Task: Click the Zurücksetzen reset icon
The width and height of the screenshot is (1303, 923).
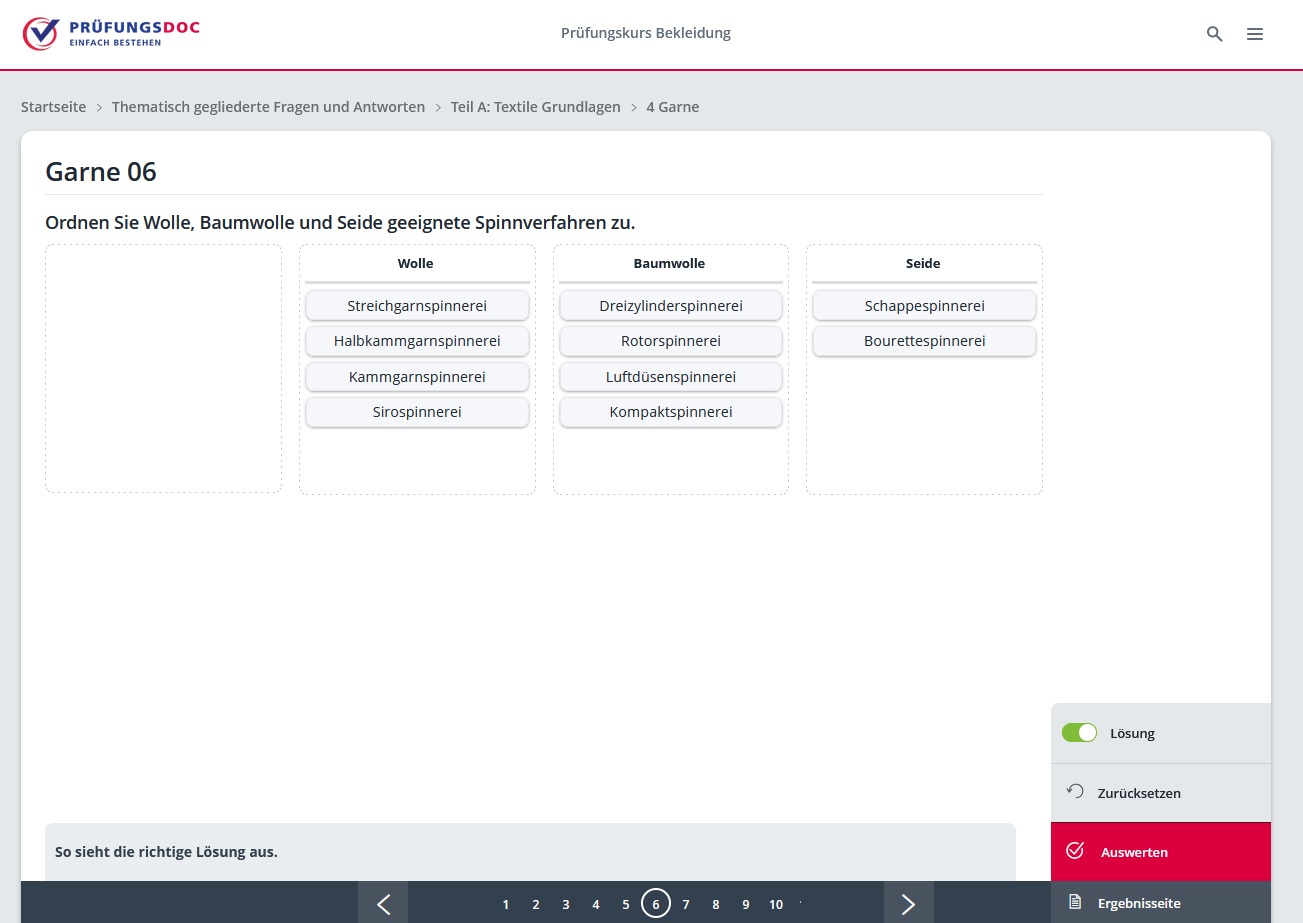Action: coord(1076,792)
